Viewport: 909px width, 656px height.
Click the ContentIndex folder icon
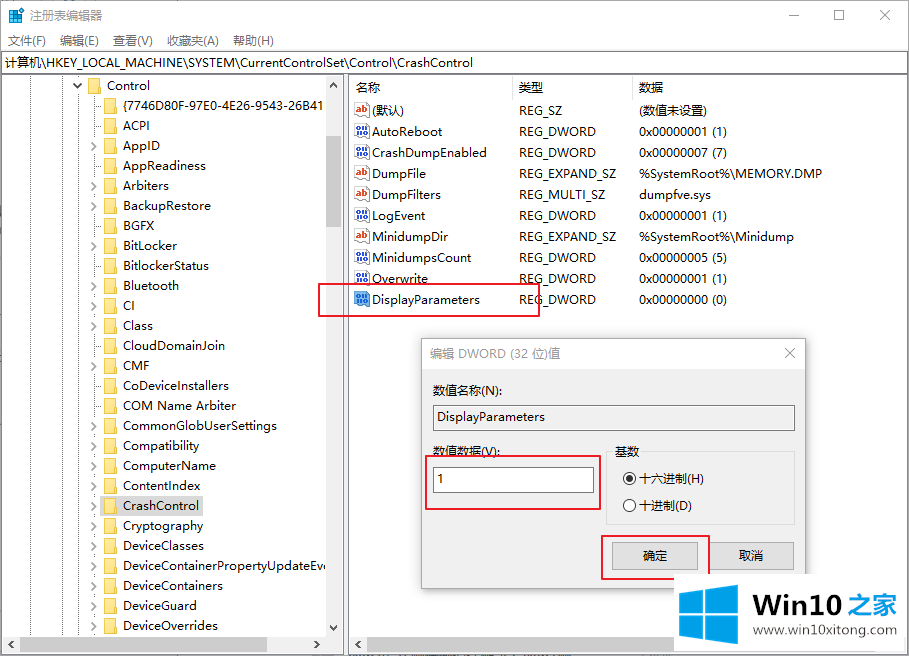pos(110,486)
